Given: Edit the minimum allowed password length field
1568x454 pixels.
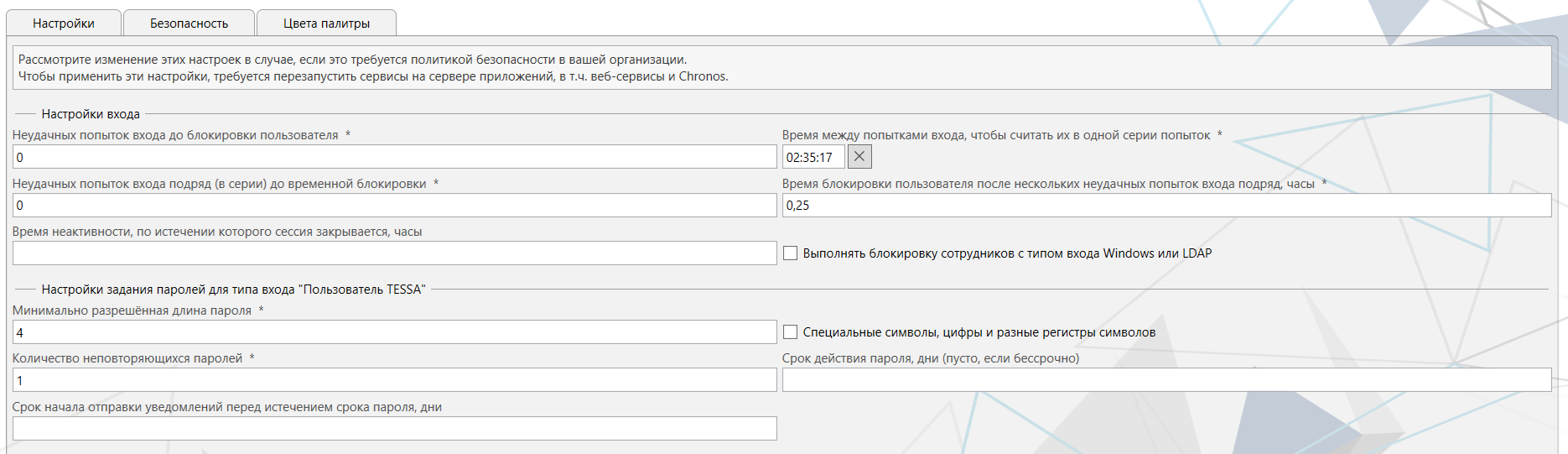Looking at the screenshot, I should click(394, 332).
